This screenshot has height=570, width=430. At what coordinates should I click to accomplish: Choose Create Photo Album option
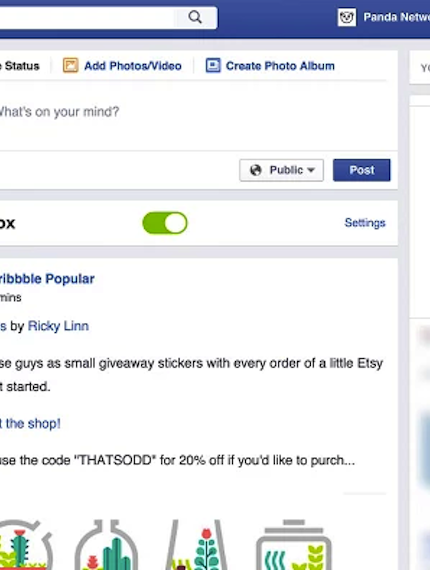coord(280,66)
